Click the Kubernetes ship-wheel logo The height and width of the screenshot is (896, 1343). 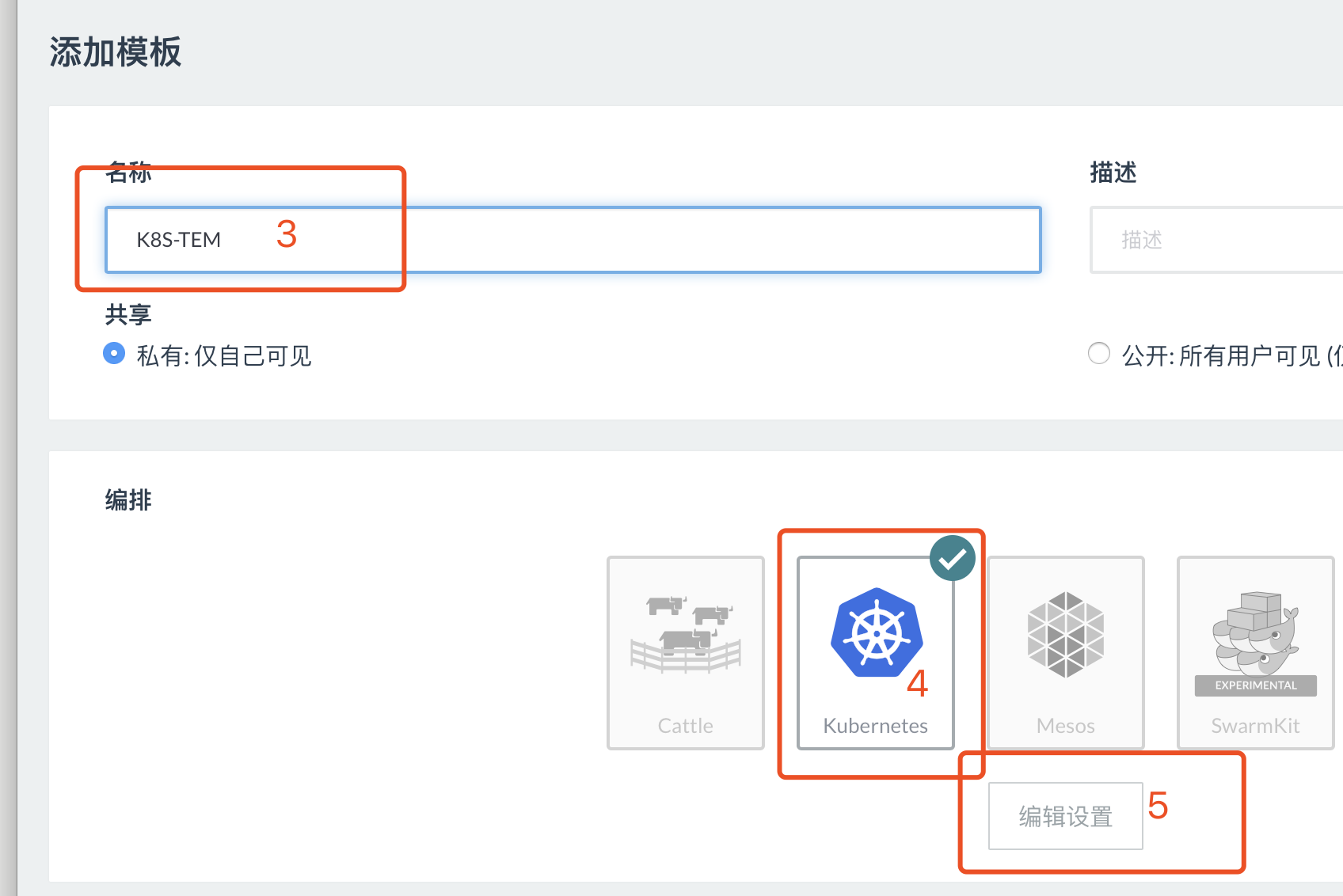874,633
